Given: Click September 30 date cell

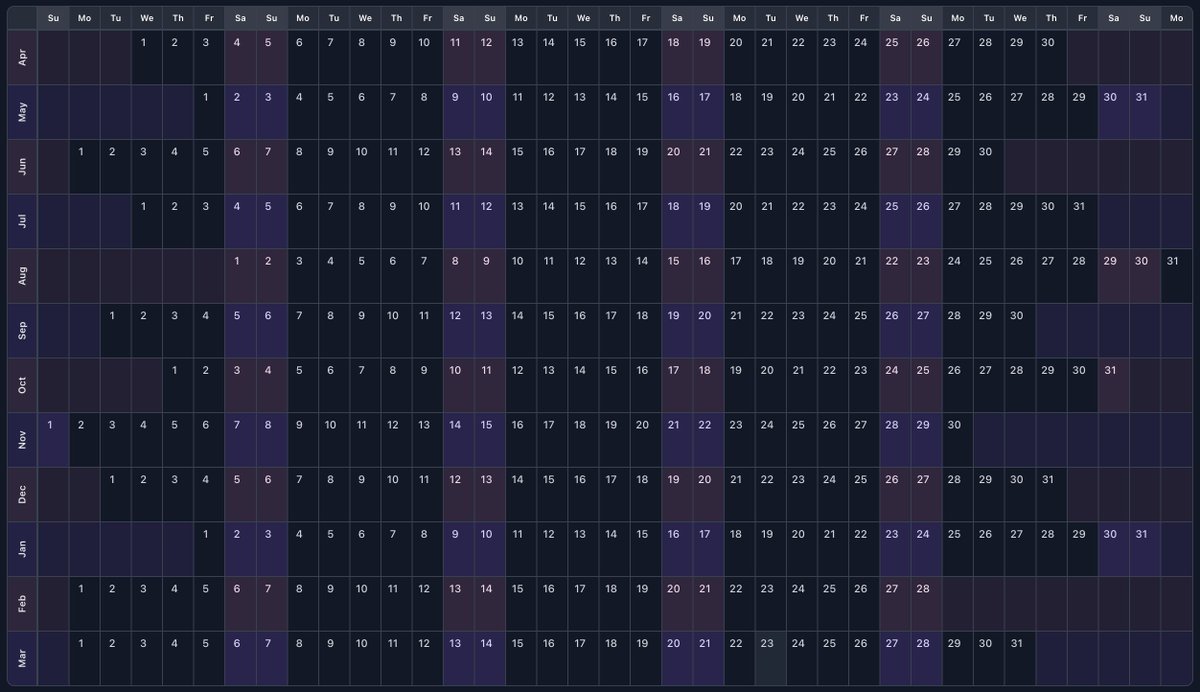Looking at the screenshot, I should (x=1019, y=330).
